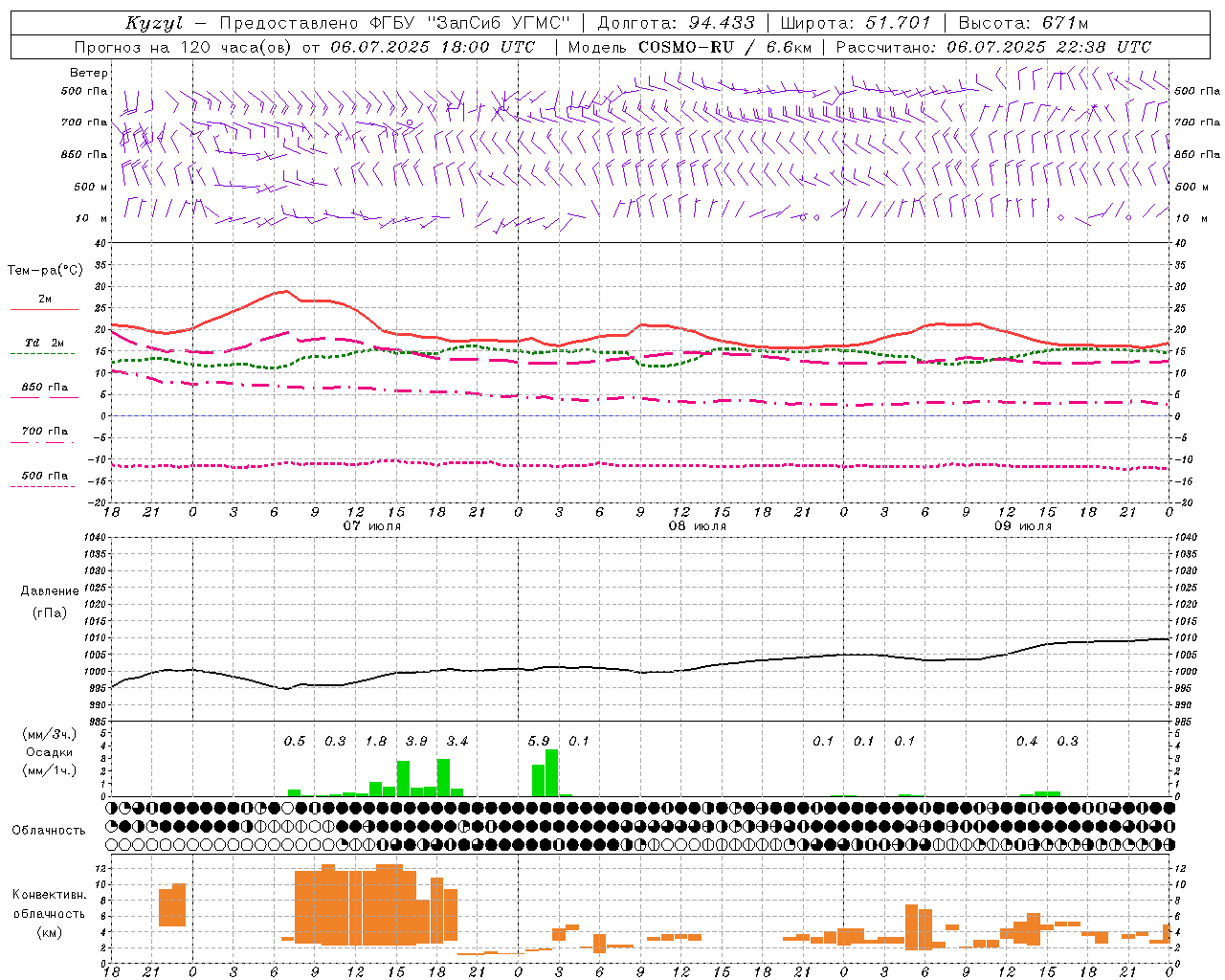Click the (км) unit under convective cloudiness
Viewport: 1225px width, 980px height.
(x=49, y=932)
